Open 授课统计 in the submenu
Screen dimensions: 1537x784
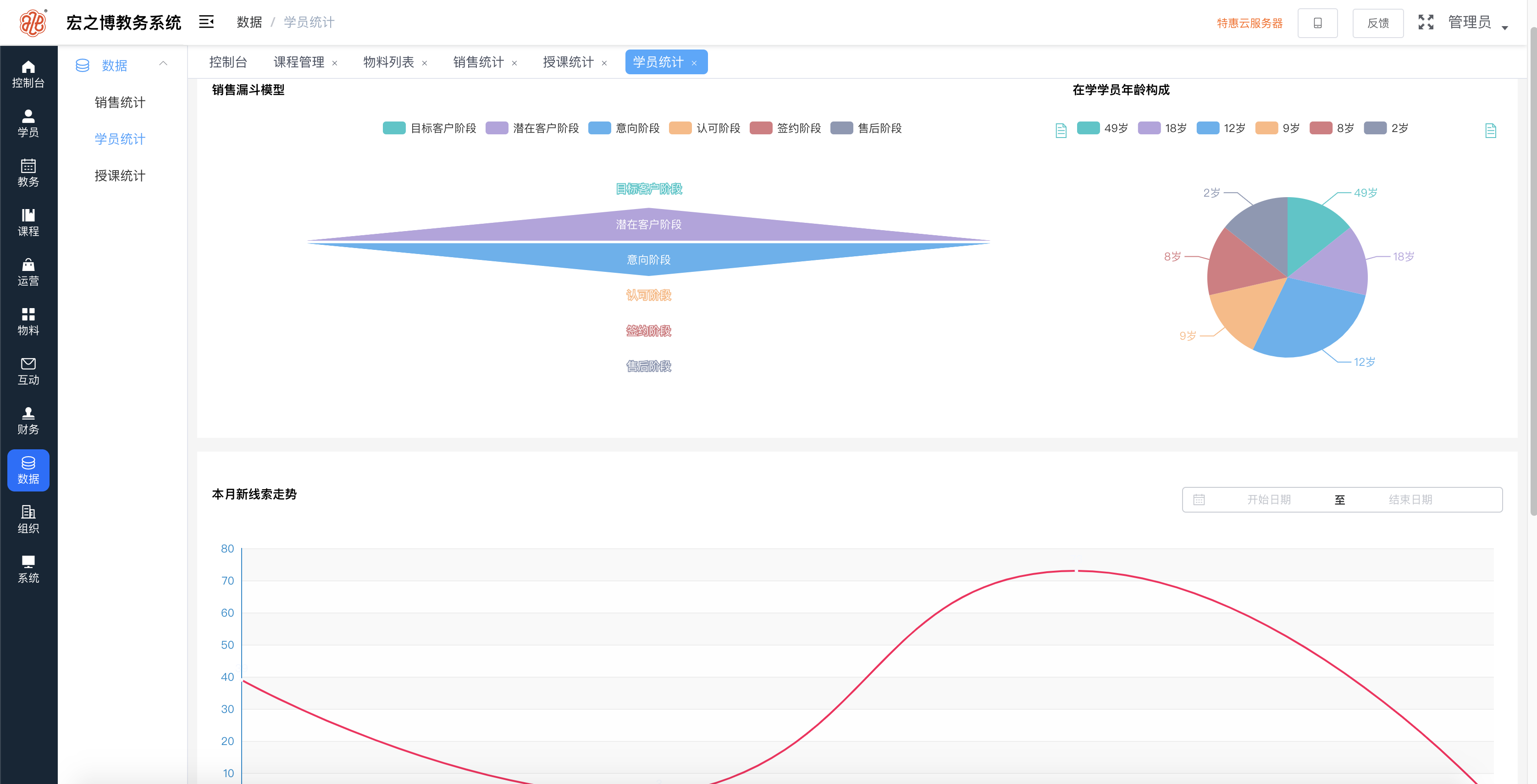click(x=120, y=176)
